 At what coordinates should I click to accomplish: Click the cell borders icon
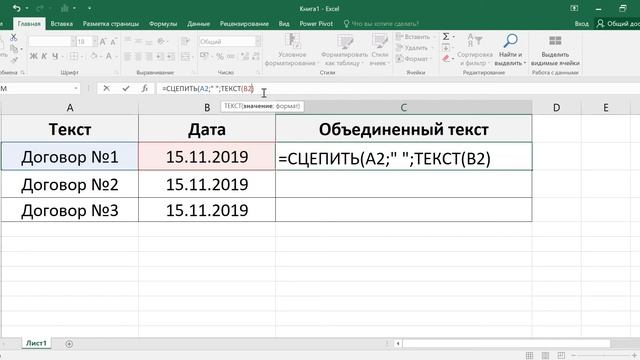pyautogui.click(x=73, y=56)
